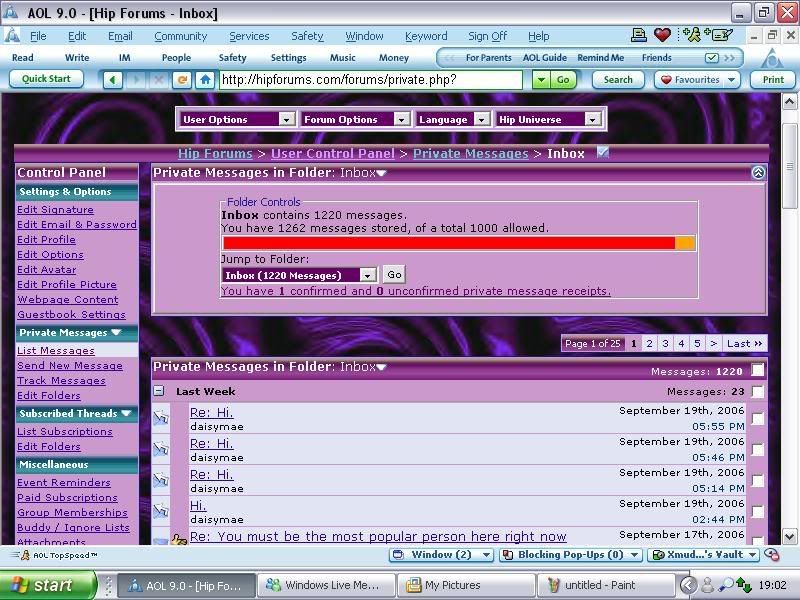Check the select-all Messages 1220 checkbox
This screenshot has width=800, height=600.
tap(757, 371)
